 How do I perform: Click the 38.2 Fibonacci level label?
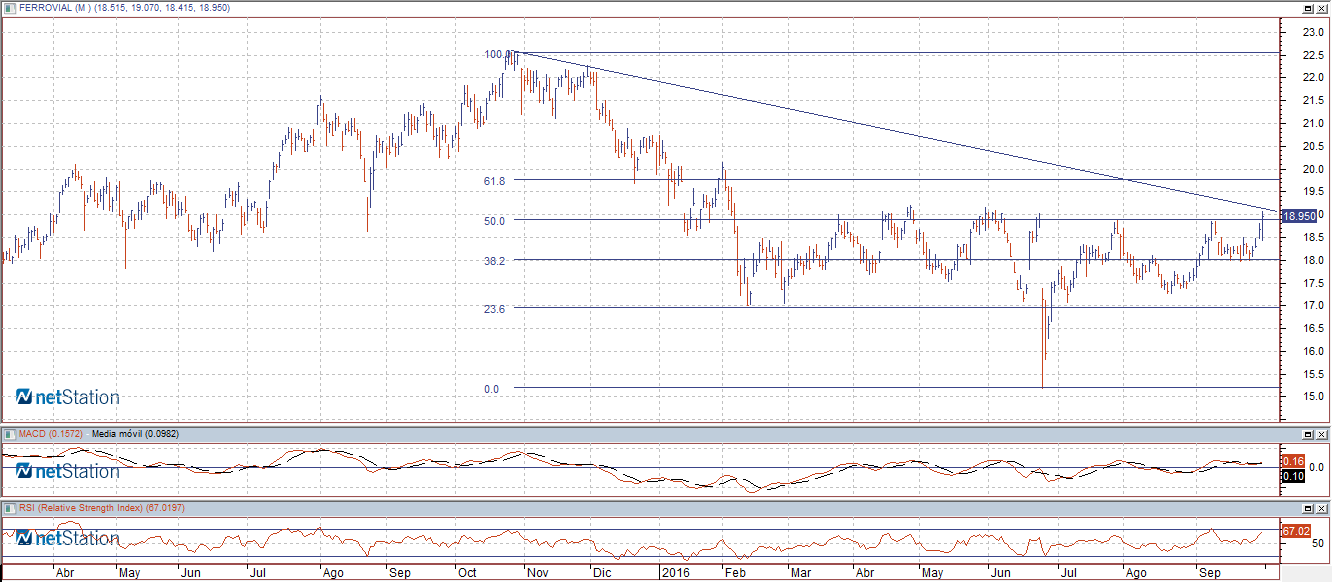[496, 260]
